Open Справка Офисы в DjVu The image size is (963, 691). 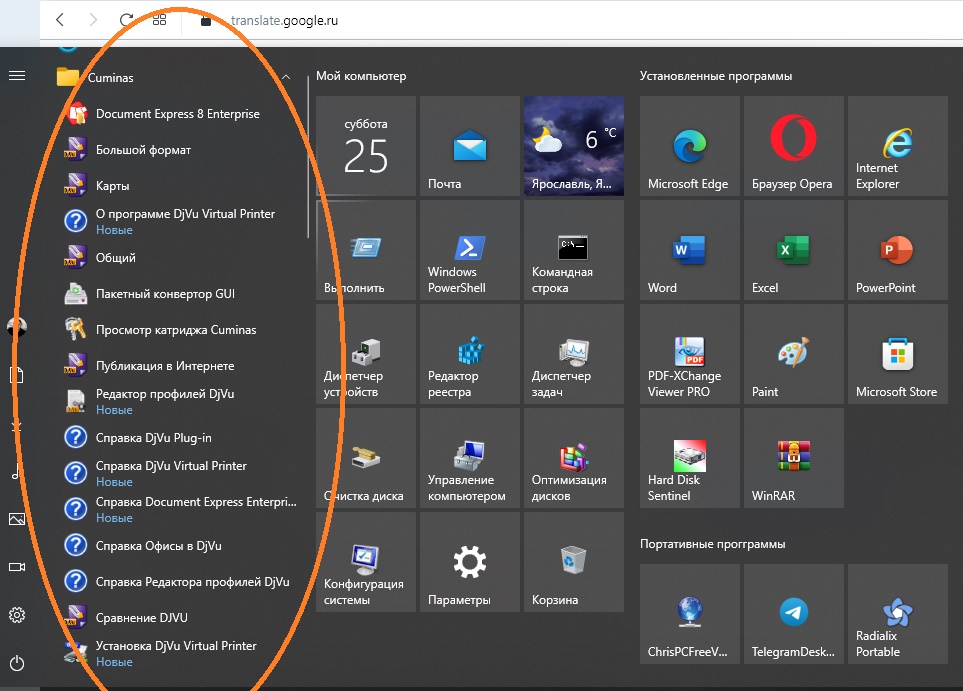coord(178,545)
